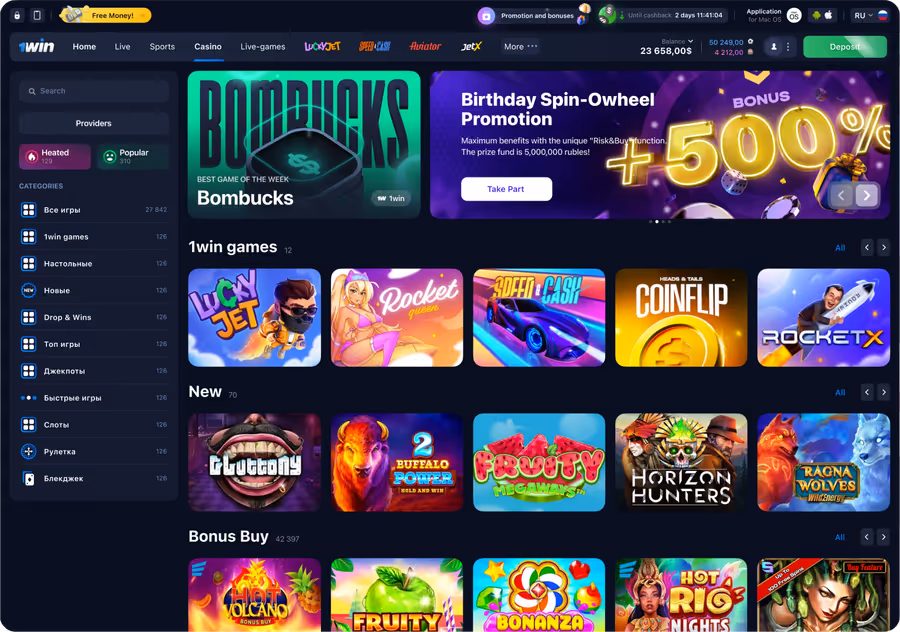Click the green Deposit button

[845, 47]
